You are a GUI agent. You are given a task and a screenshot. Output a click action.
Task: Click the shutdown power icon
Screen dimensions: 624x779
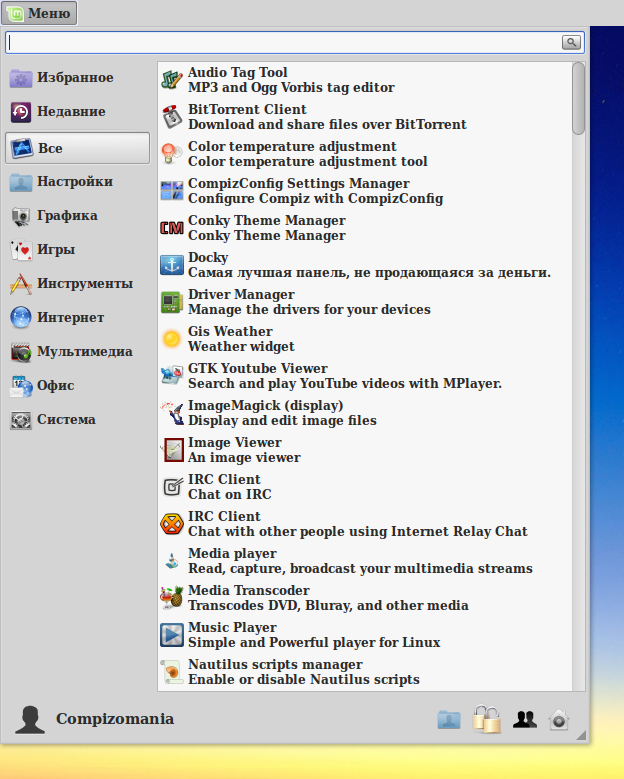pos(559,719)
